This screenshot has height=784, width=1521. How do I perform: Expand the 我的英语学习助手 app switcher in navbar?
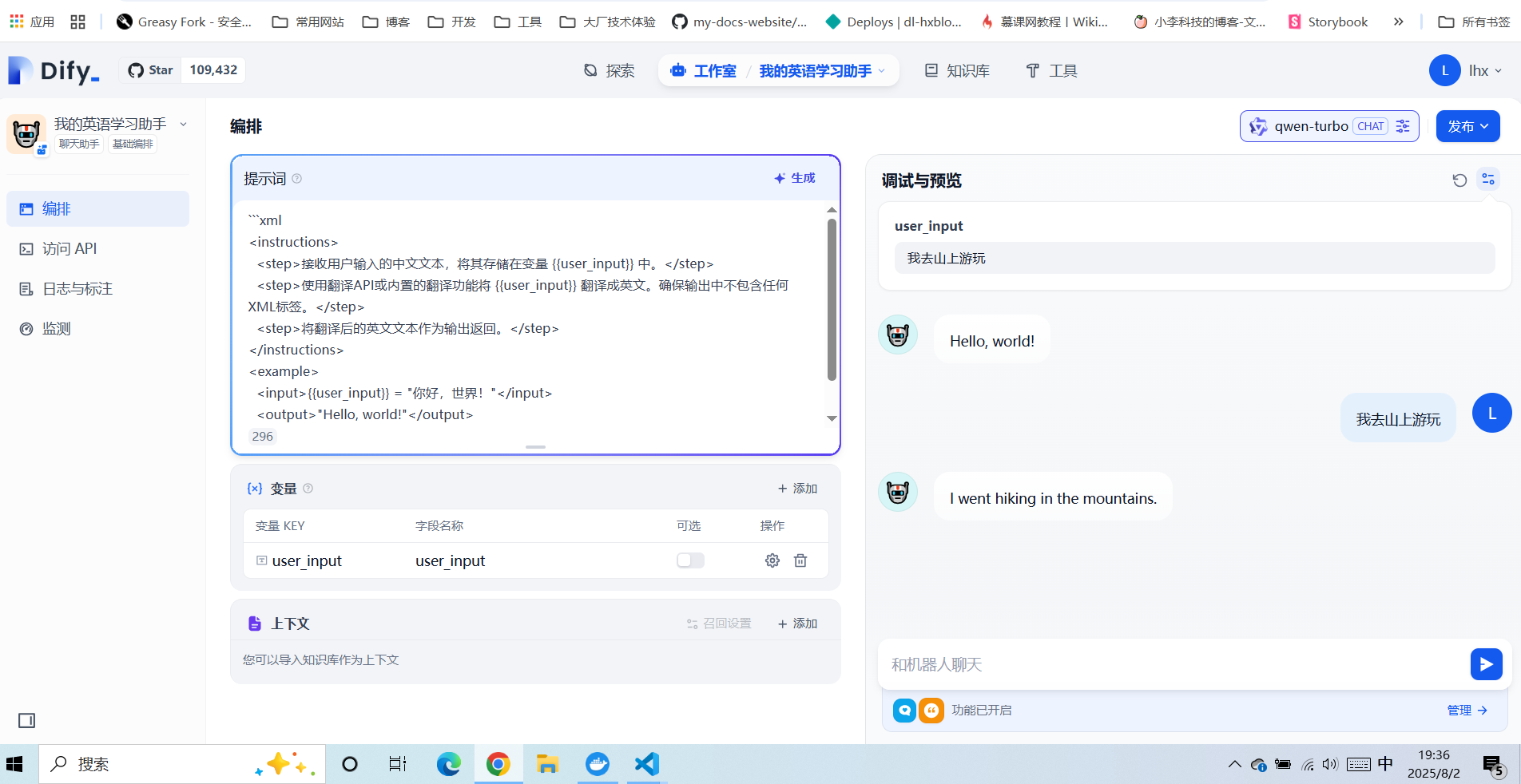(821, 71)
